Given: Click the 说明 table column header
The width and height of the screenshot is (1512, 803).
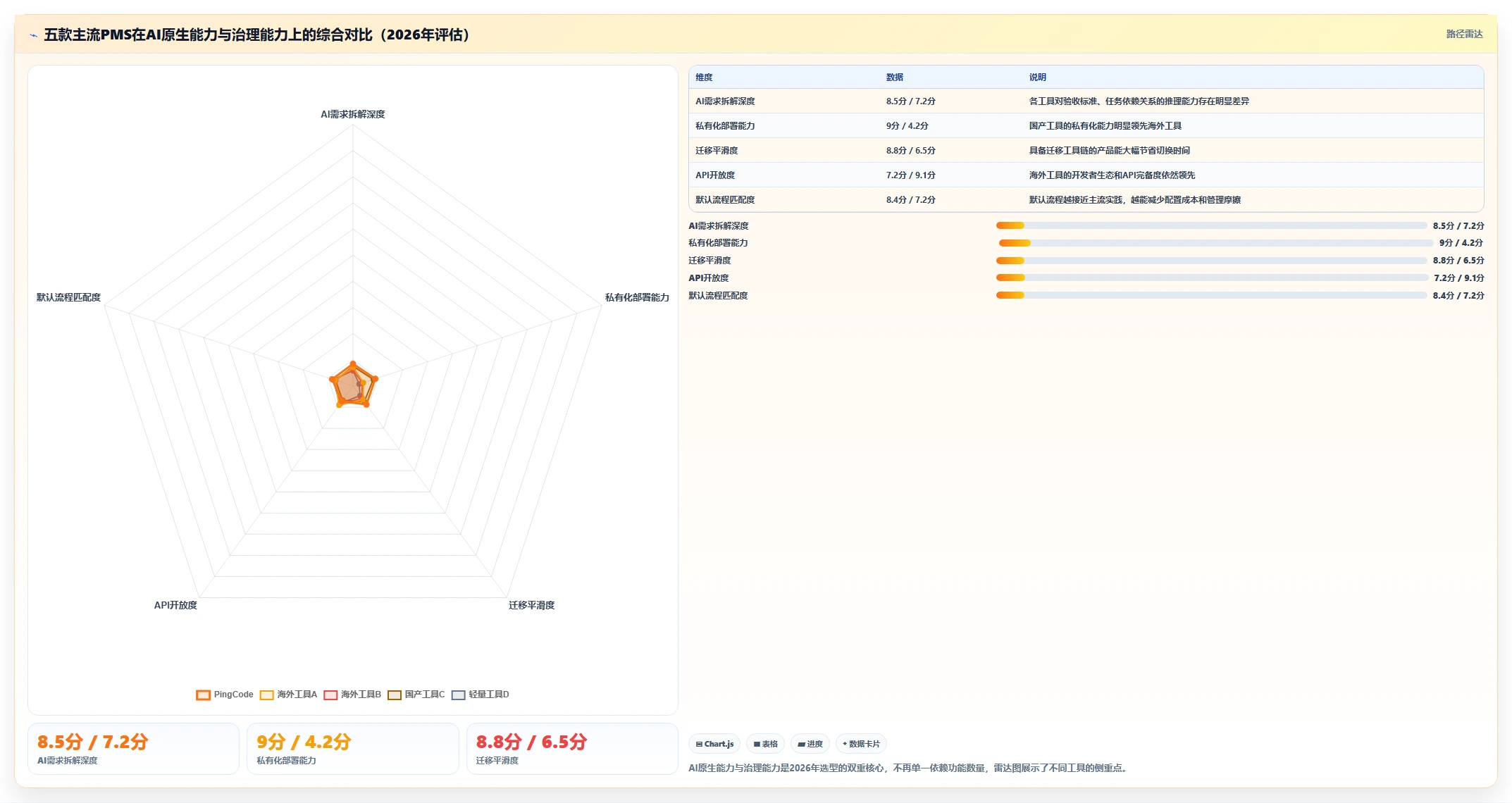Looking at the screenshot, I should coord(1038,77).
